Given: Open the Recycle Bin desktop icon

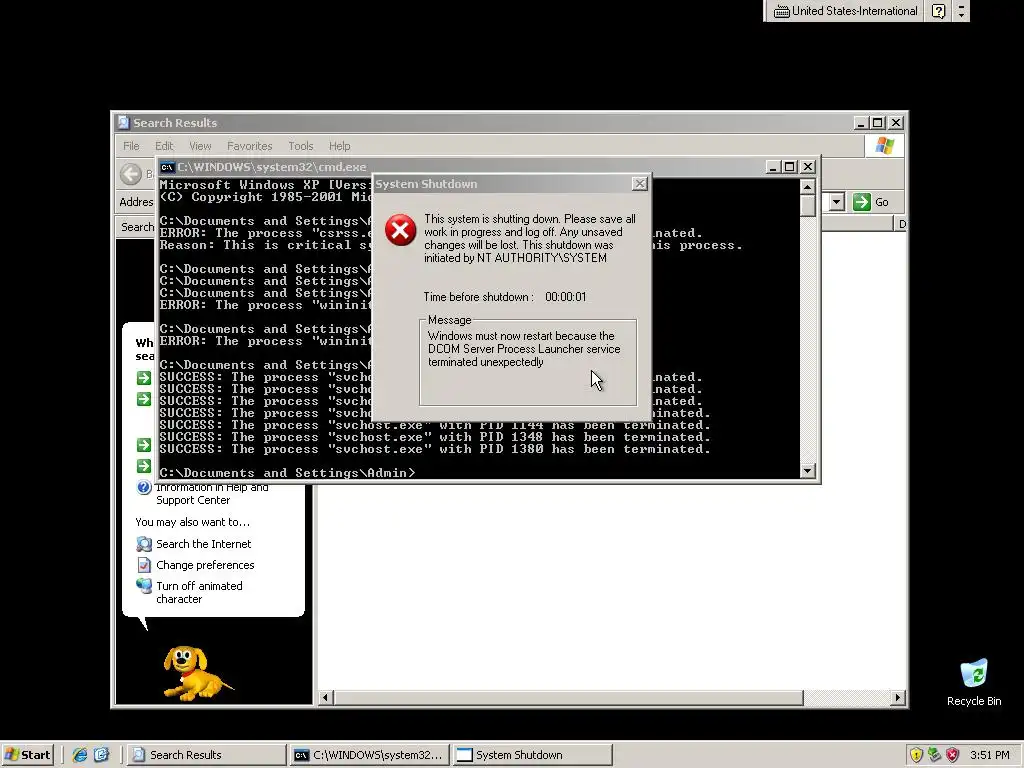Looking at the screenshot, I should 974,683.
